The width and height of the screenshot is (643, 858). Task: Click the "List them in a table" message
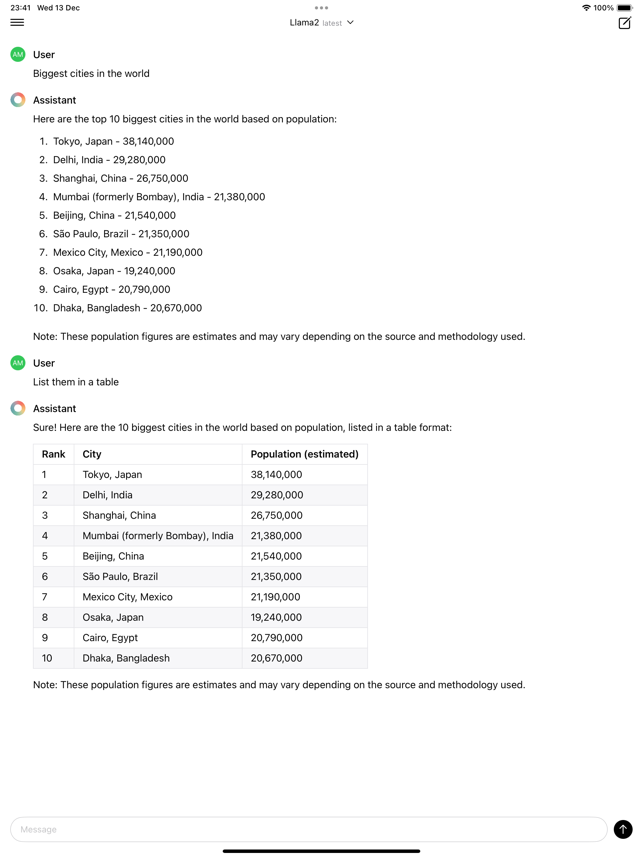point(76,382)
